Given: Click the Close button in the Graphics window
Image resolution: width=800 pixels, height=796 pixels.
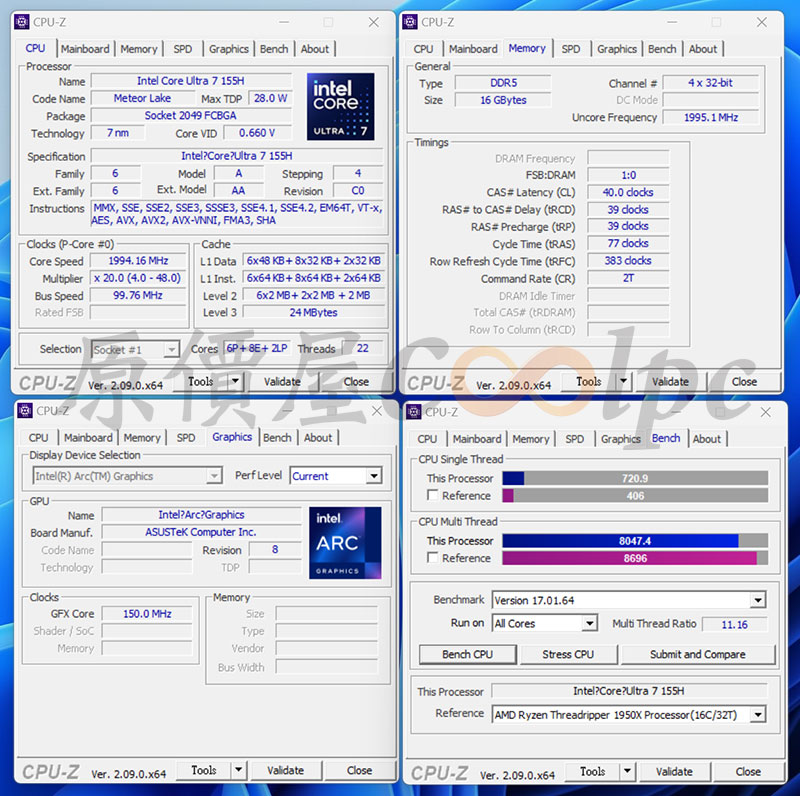Looking at the screenshot, I should (359, 770).
